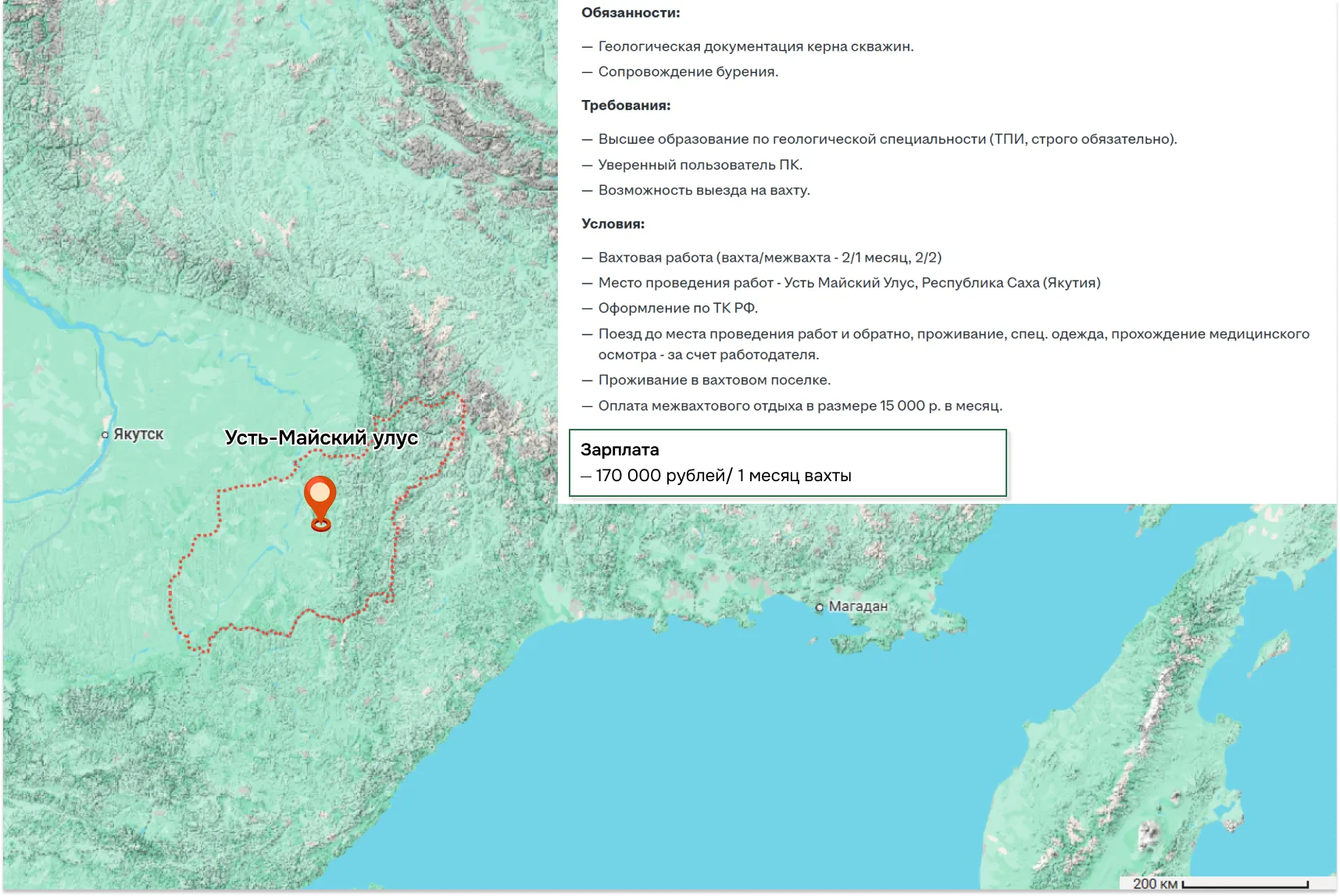Click the Место проведения работ location line

[x=849, y=283]
